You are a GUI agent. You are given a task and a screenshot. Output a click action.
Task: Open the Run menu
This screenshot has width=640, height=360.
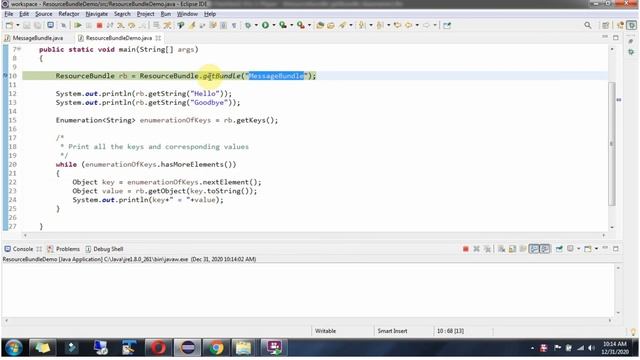pyautogui.click(x=166, y=14)
